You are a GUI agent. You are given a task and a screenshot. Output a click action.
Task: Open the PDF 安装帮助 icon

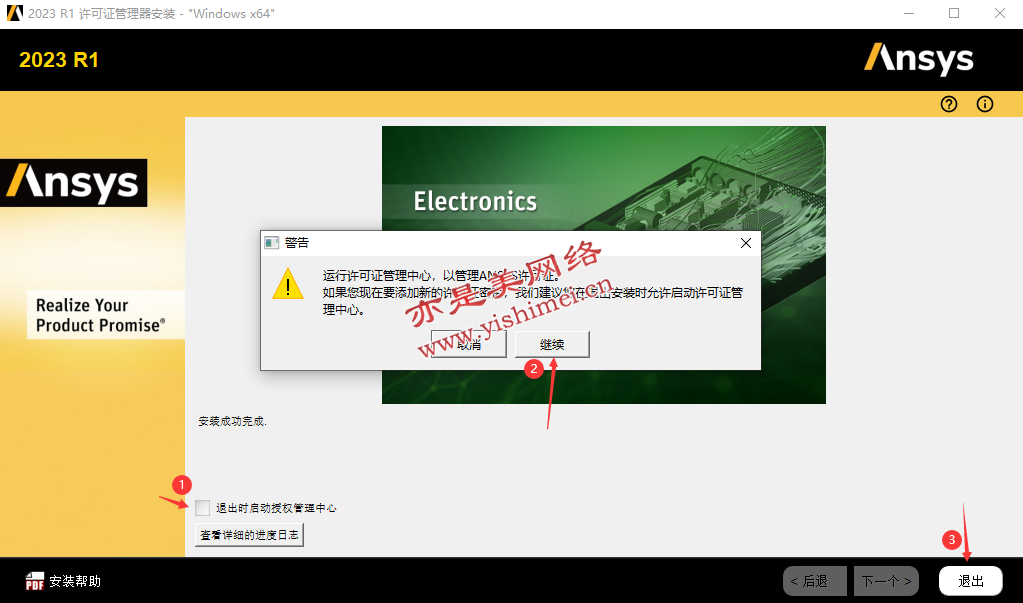pyautogui.click(x=35, y=581)
